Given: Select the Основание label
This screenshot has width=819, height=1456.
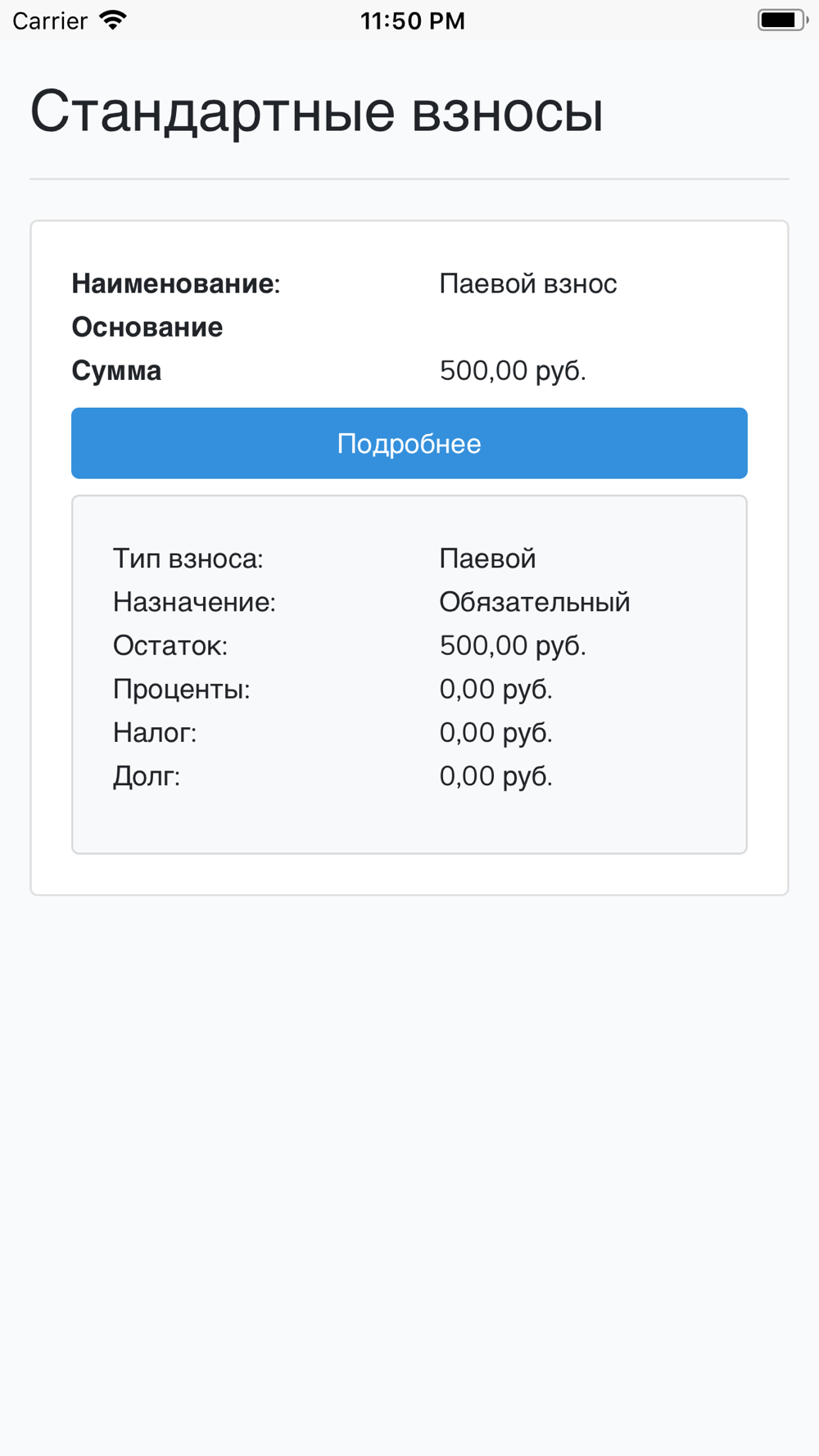Looking at the screenshot, I should (147, 327).
